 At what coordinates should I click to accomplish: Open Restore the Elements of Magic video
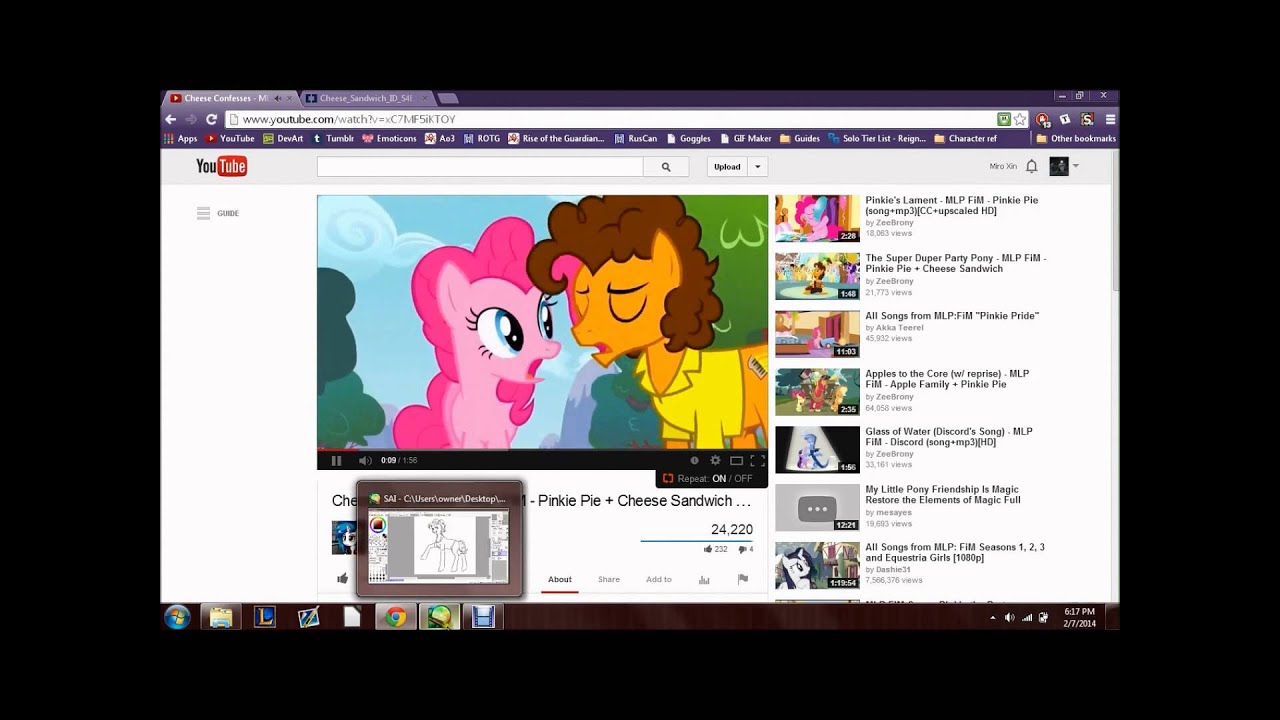(x=943, y=495)
